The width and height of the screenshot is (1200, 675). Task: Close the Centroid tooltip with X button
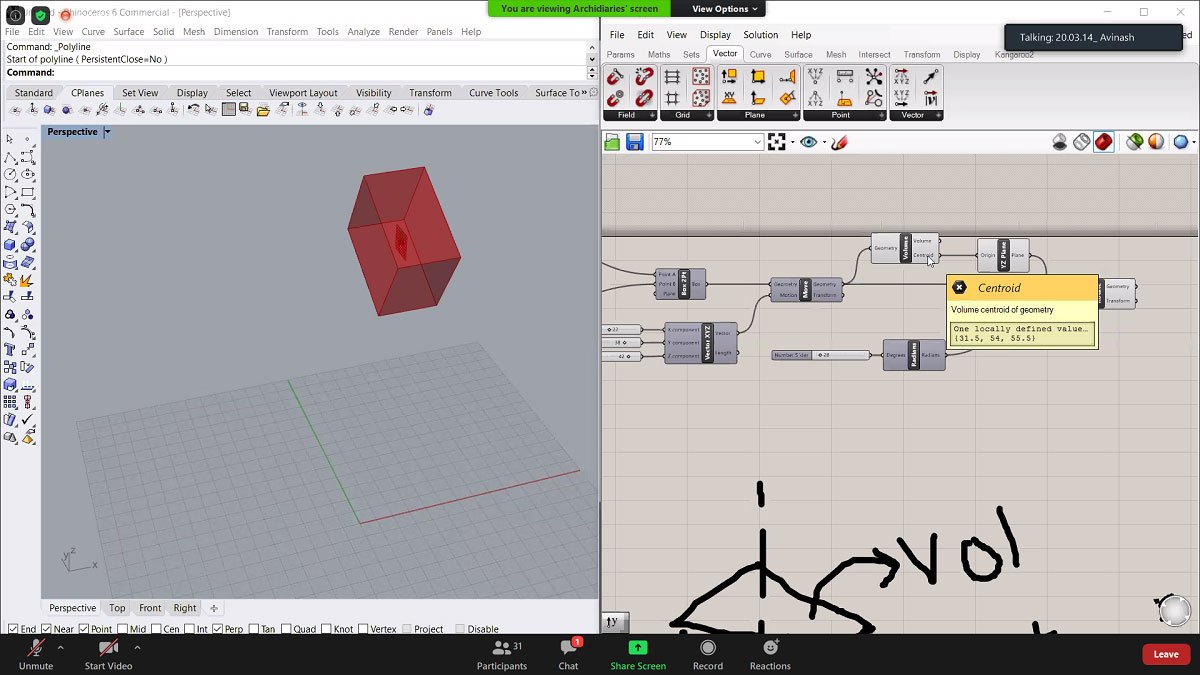pos(959,288)
